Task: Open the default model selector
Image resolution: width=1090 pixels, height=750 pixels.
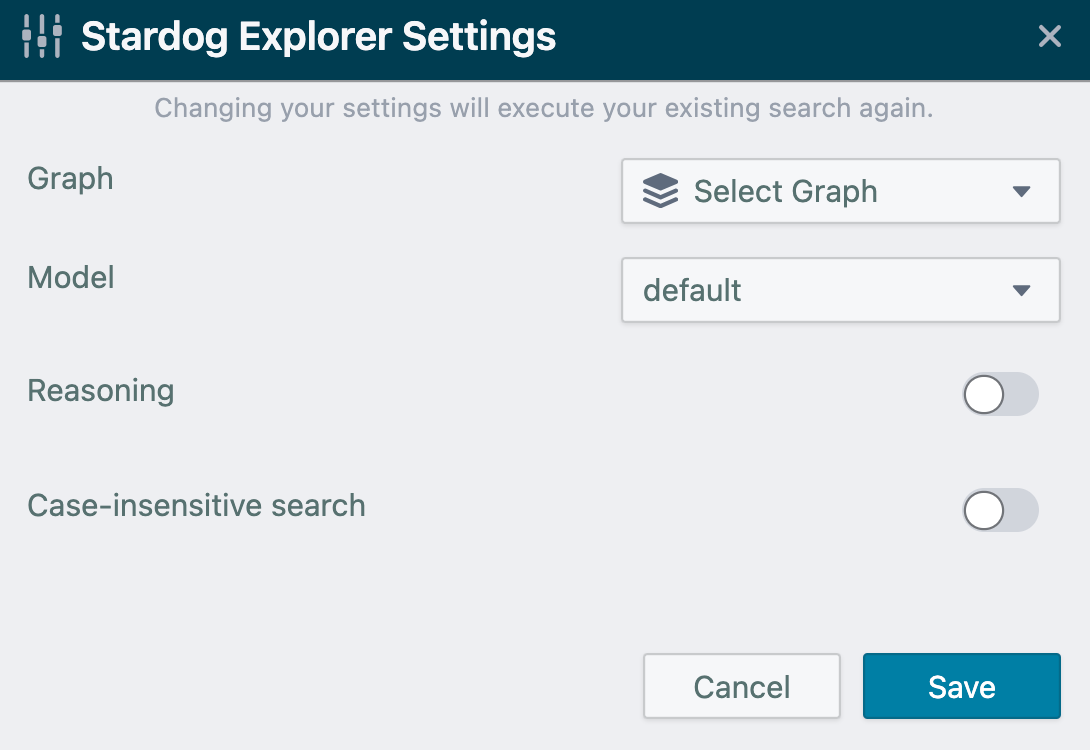Action: tap(840, 290)
